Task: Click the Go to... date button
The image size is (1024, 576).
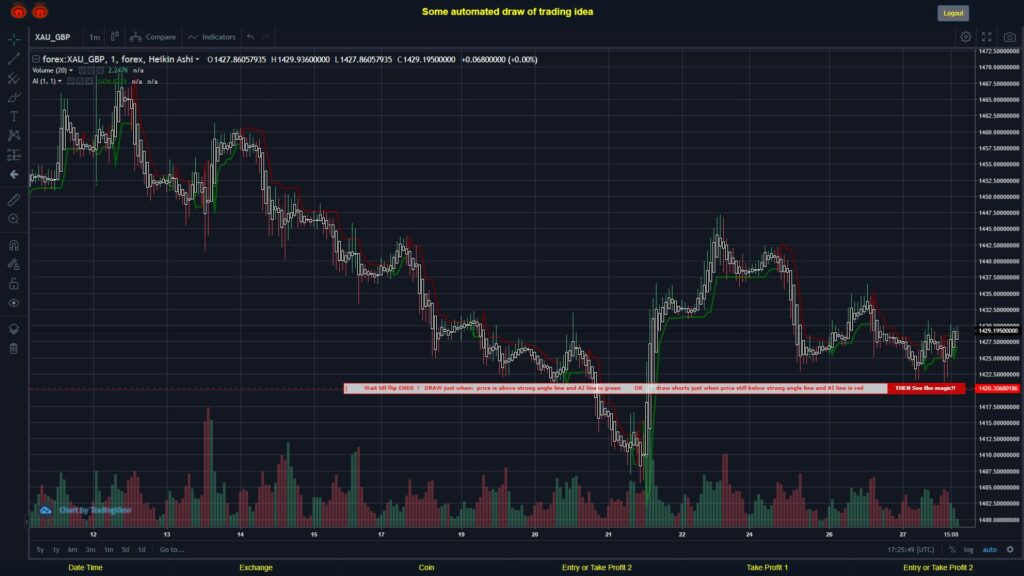Action: (172, 550)
